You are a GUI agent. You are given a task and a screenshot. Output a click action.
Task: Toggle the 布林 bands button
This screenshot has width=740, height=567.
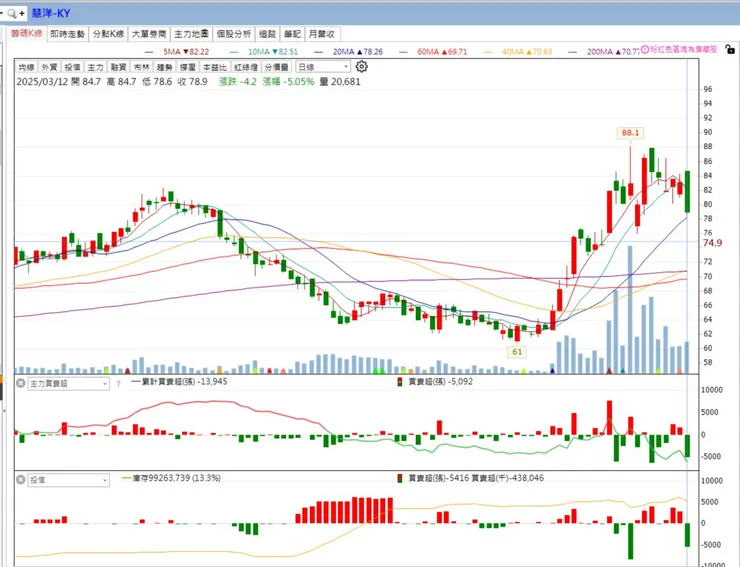142,67
